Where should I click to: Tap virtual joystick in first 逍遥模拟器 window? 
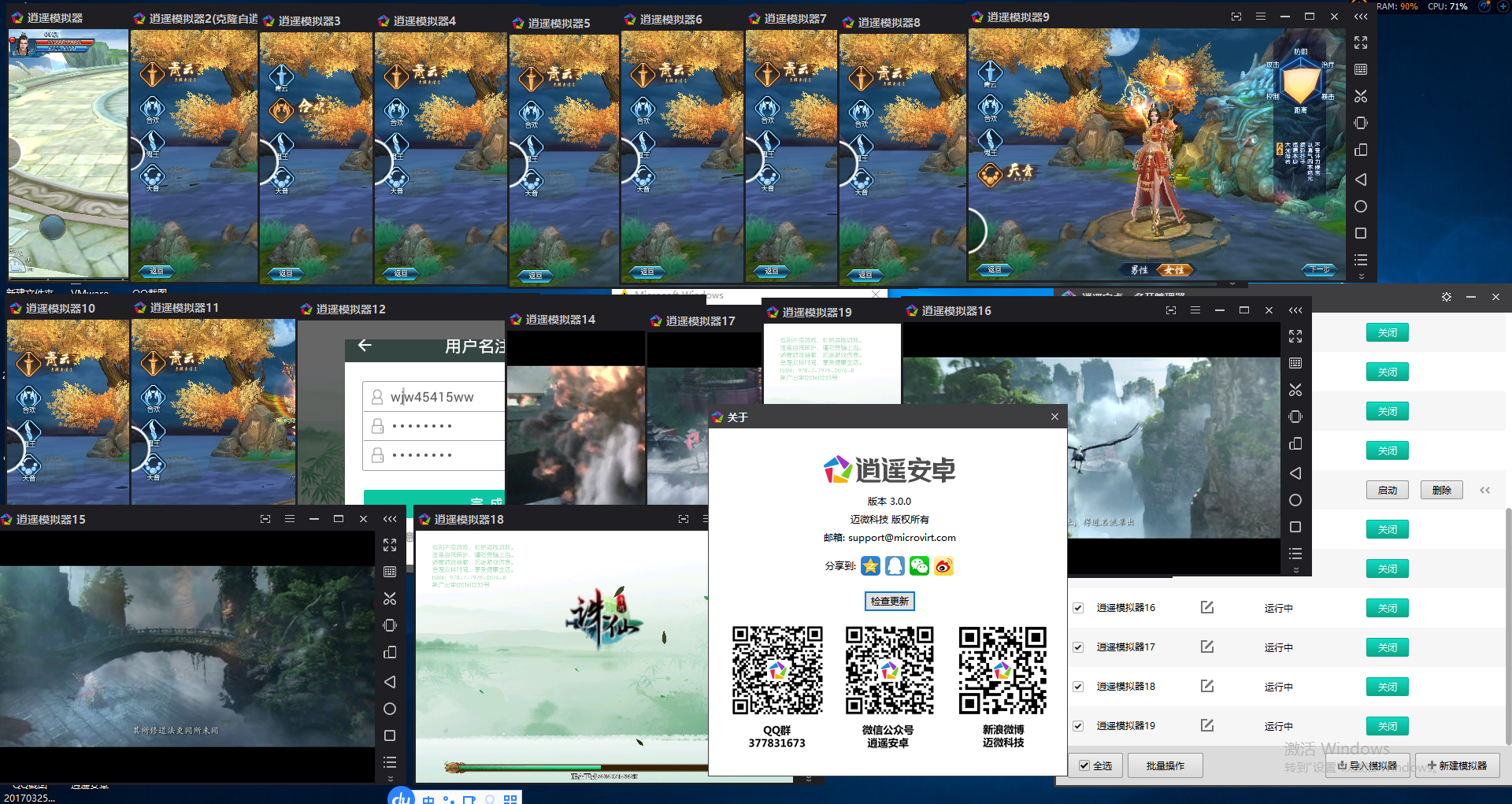(53, 227)
